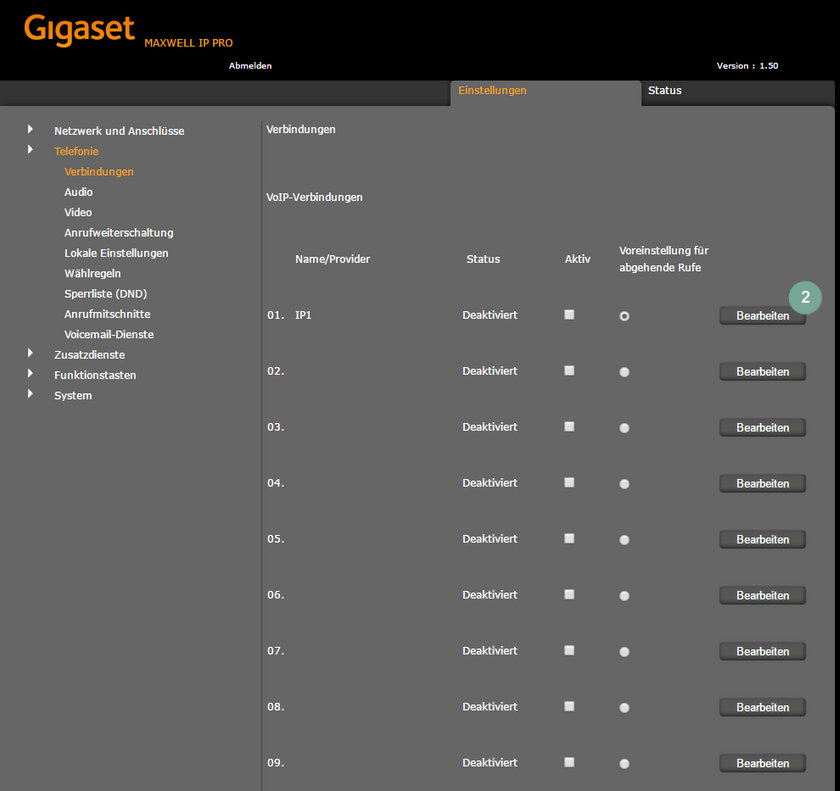Switch to the Status tab

pos(664,90)
